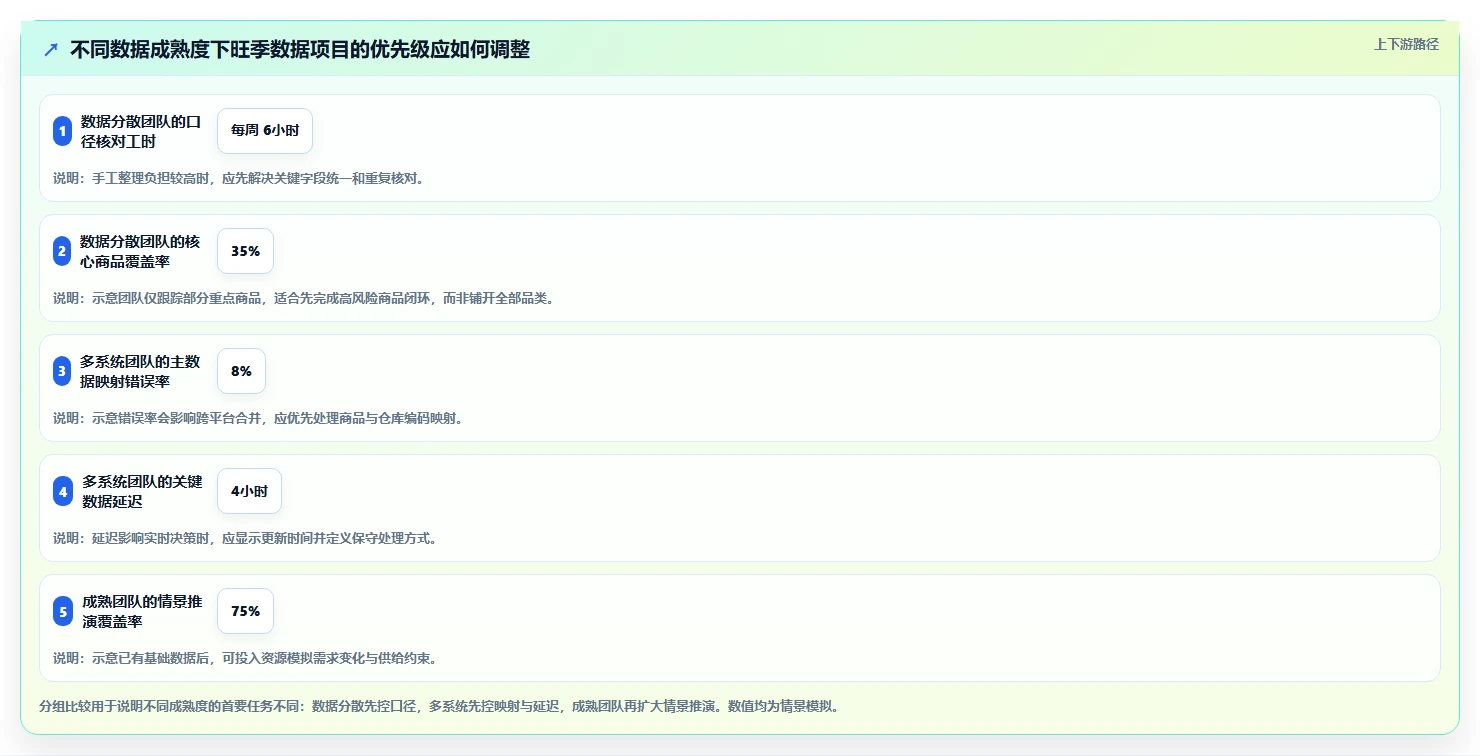
Task: Click the footer text starting 分组比较用于说明
Action: click(439, 706)
